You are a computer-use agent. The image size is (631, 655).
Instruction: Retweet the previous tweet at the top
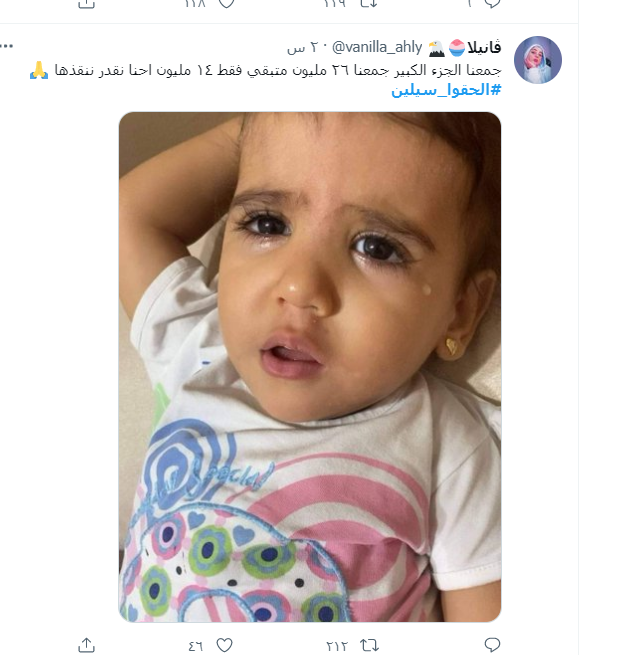point(369,3)
